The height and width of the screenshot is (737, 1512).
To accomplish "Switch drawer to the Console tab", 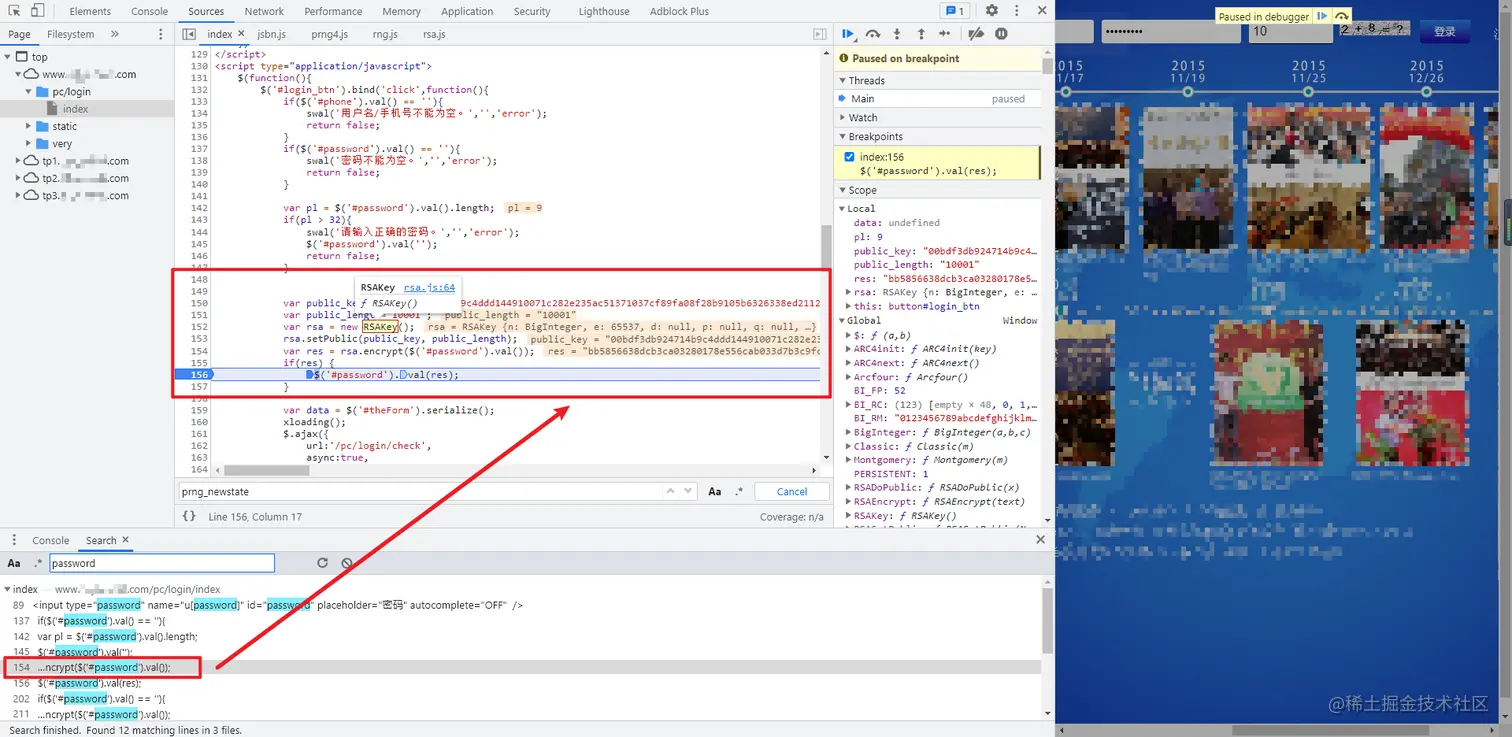I will pos(50,540).
